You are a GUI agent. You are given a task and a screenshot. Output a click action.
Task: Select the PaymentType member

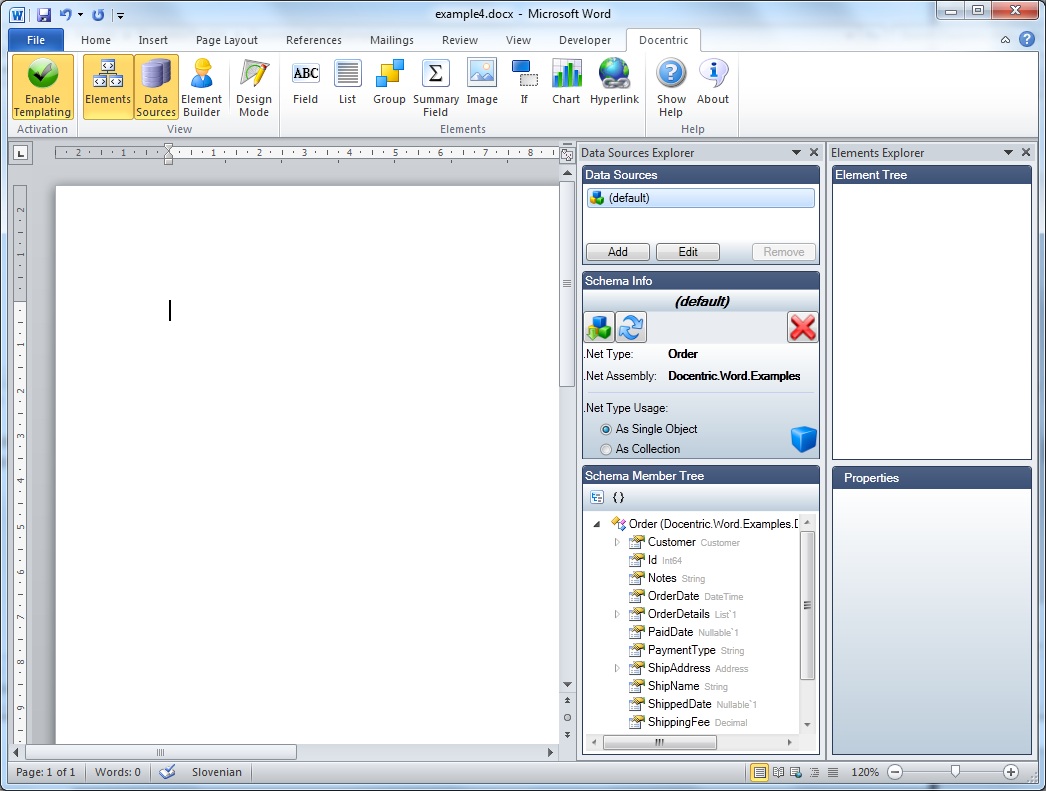pos(687,650)
